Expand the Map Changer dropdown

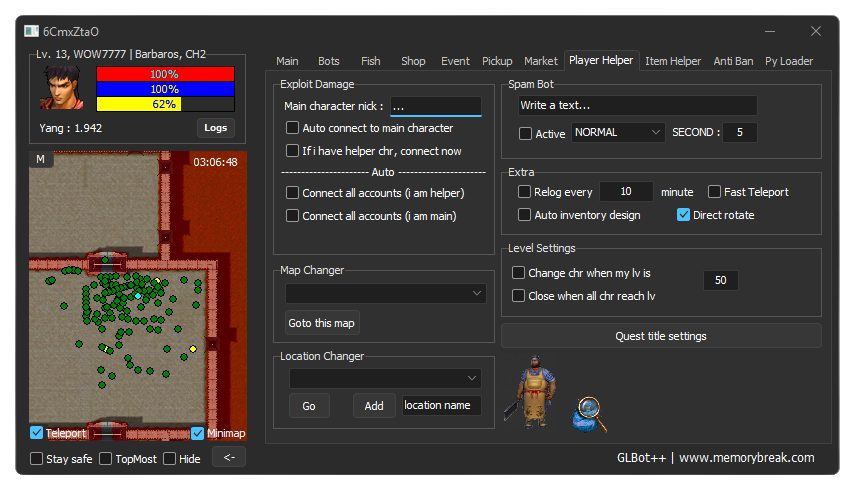tap(386, 293)
